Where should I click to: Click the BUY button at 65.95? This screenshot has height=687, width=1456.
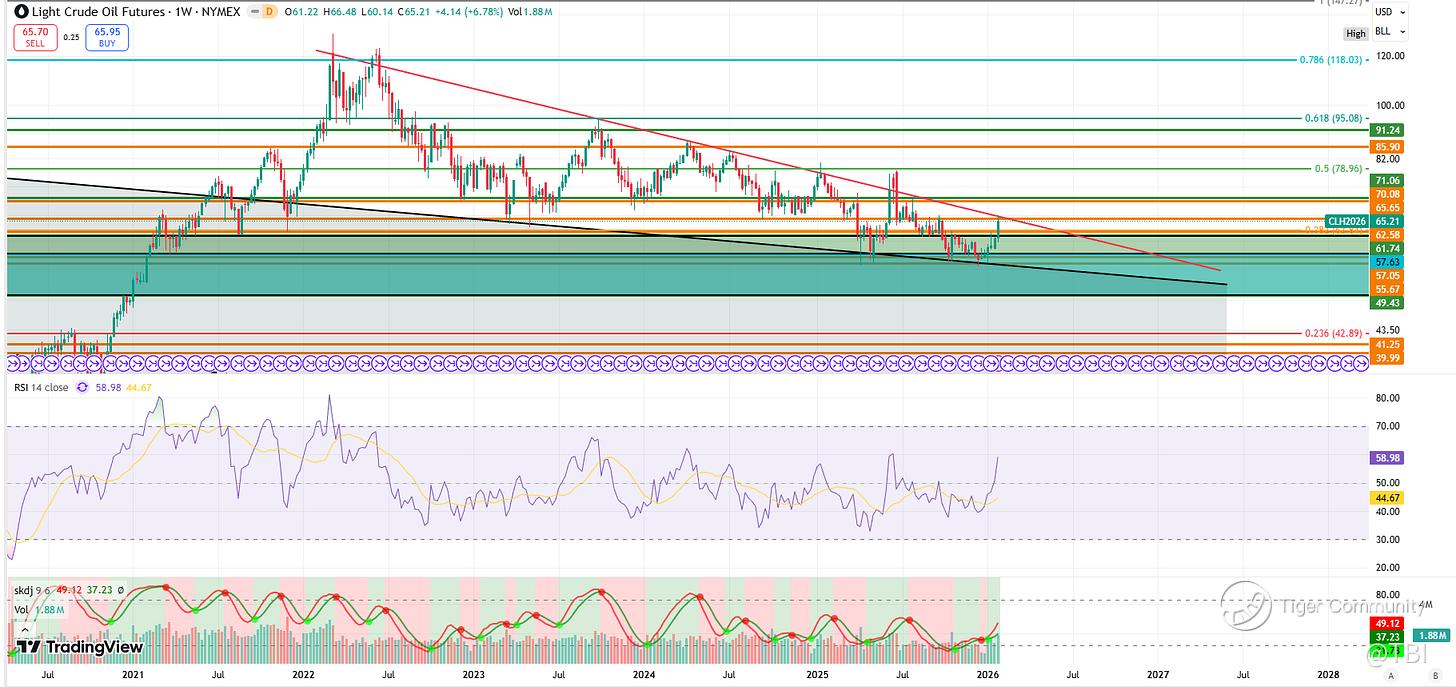click(109, 38)
